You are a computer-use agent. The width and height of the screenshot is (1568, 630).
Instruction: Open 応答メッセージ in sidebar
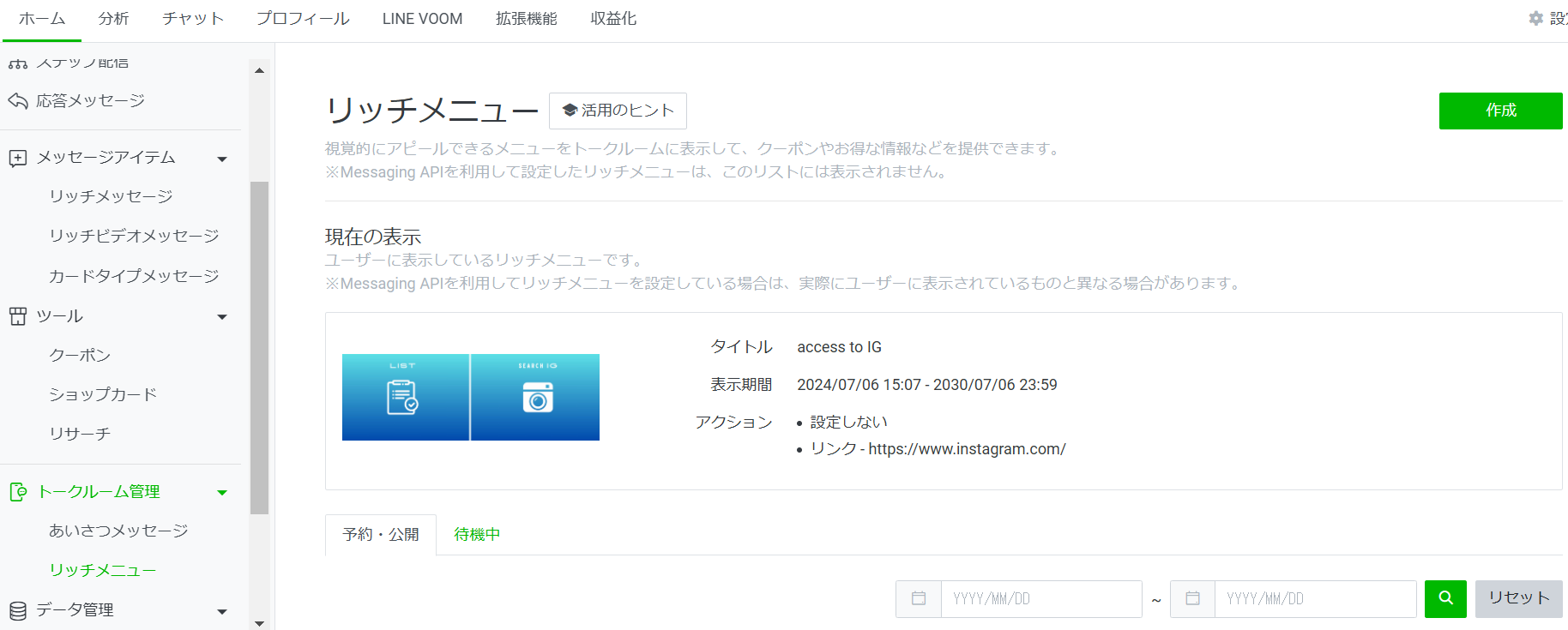[90, 100]
